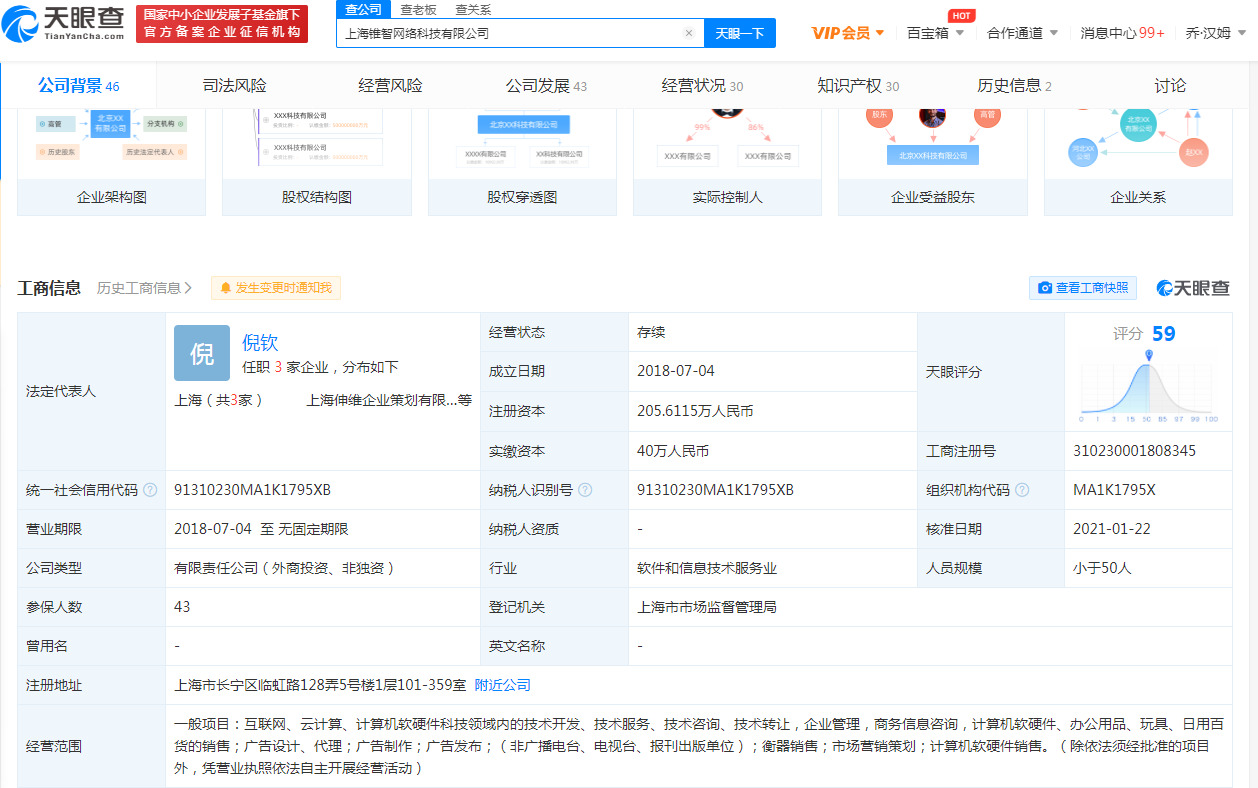Click 上海市市场监督管理局 registration authority
This screenshot has width=1258, height=788.
707,607
